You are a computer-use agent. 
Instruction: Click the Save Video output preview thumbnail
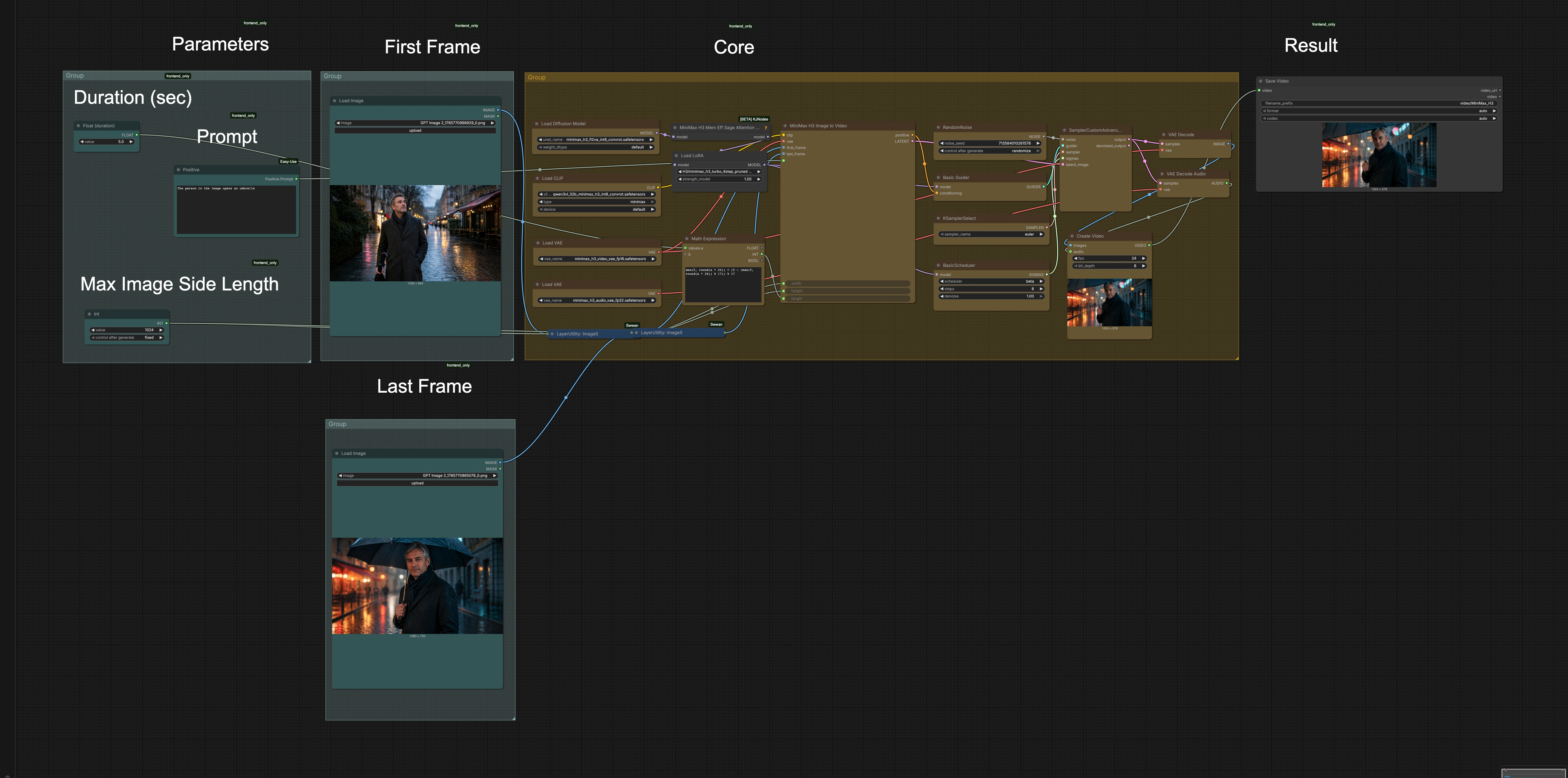[1379, 155]
